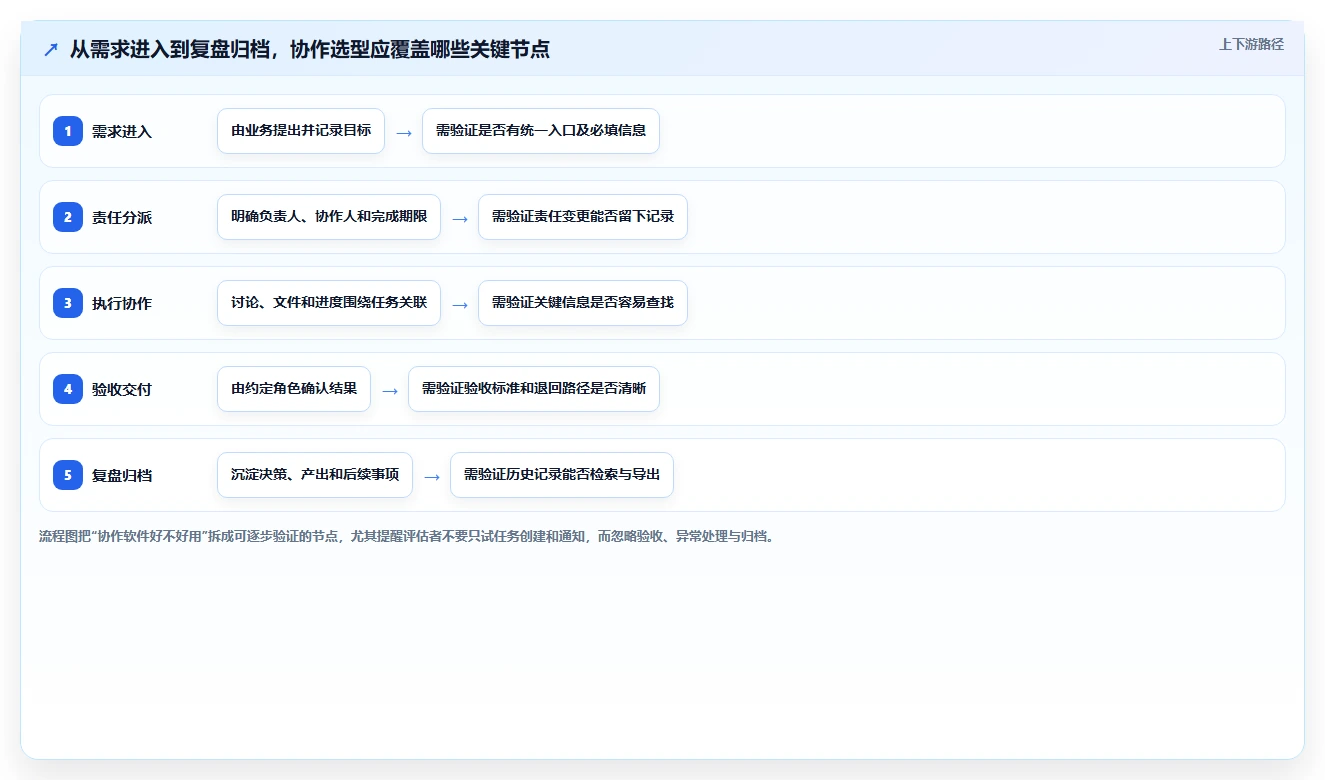This screenshot has height=780, width=1325.
Task: Choose the 由约定角色确认结果 box
Action: coord(294,389)
